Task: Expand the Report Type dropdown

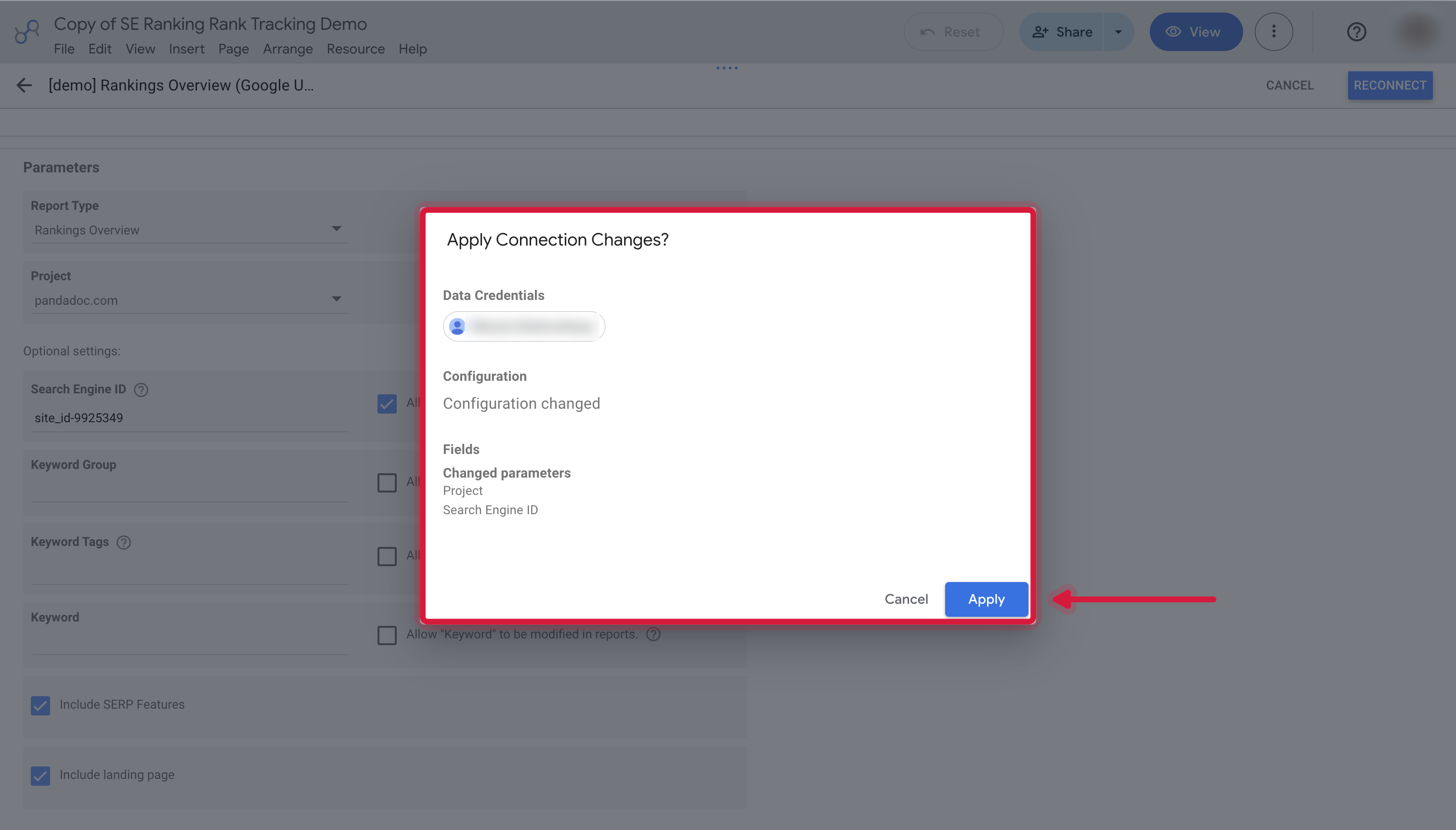Action: point(190,230)
